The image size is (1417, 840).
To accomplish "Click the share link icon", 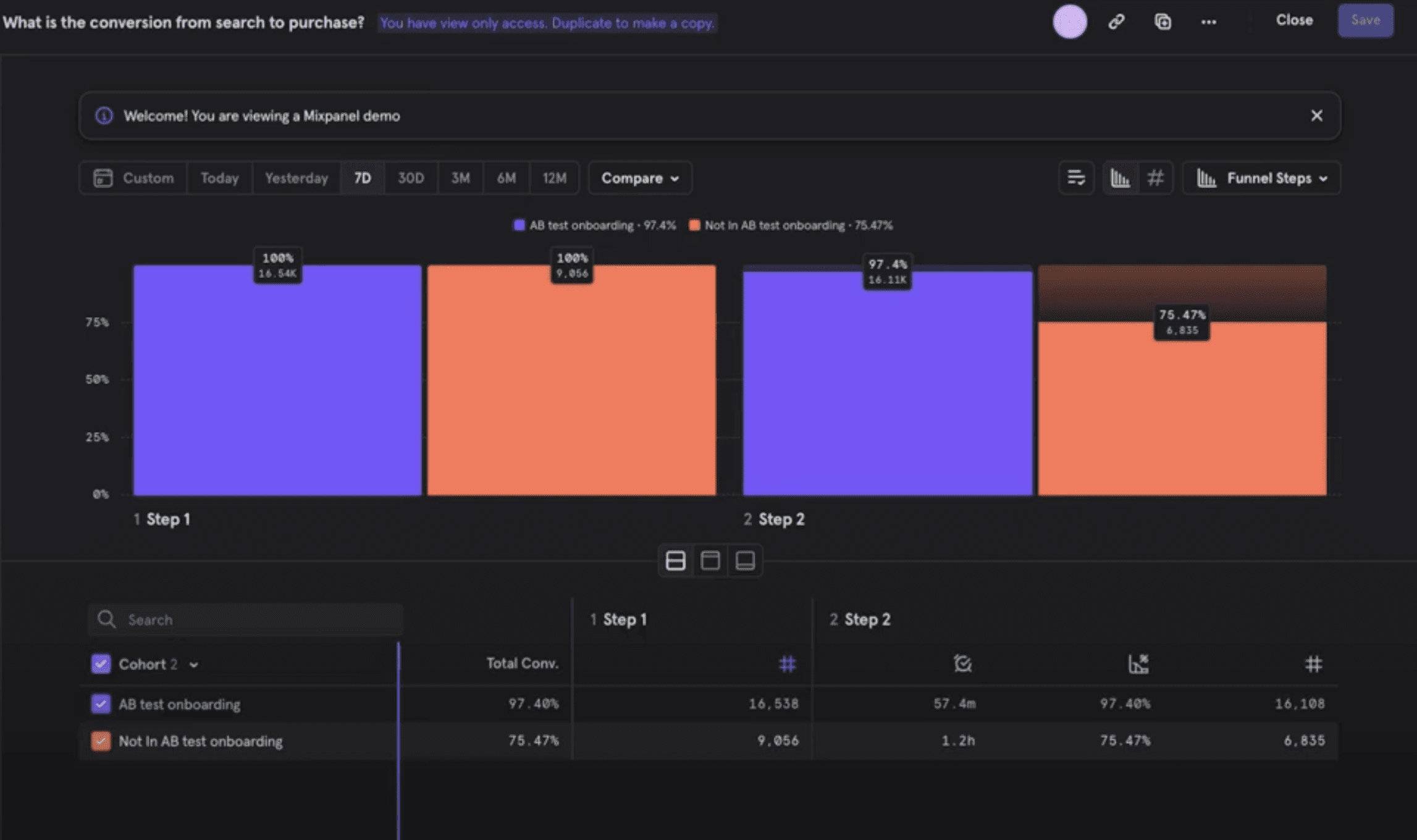I will coord(1117,21).
